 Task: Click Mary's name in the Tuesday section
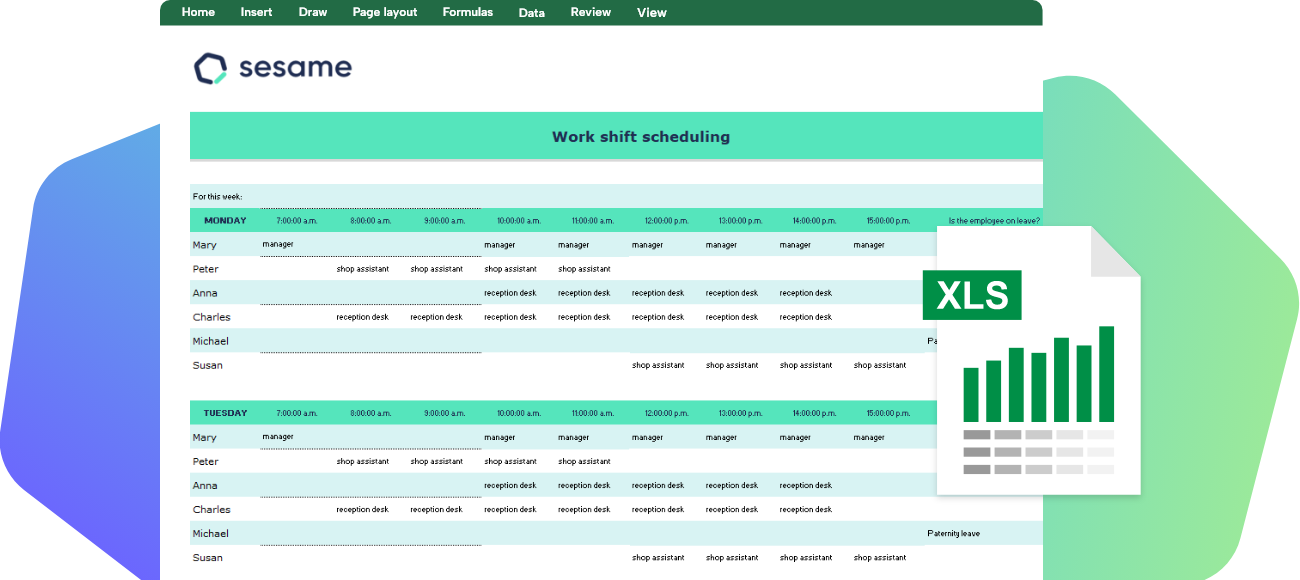click(204, 438)
